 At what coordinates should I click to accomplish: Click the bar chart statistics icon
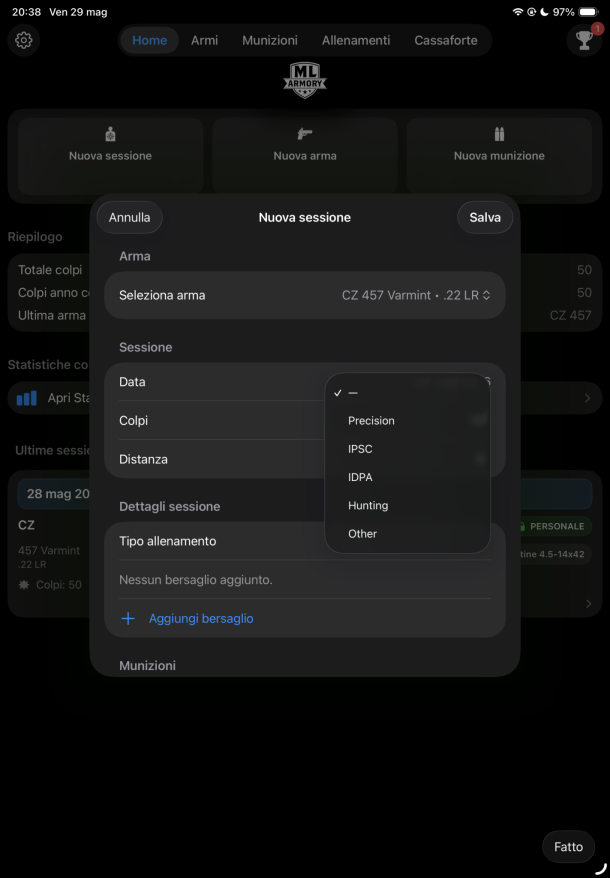(26, 398)
